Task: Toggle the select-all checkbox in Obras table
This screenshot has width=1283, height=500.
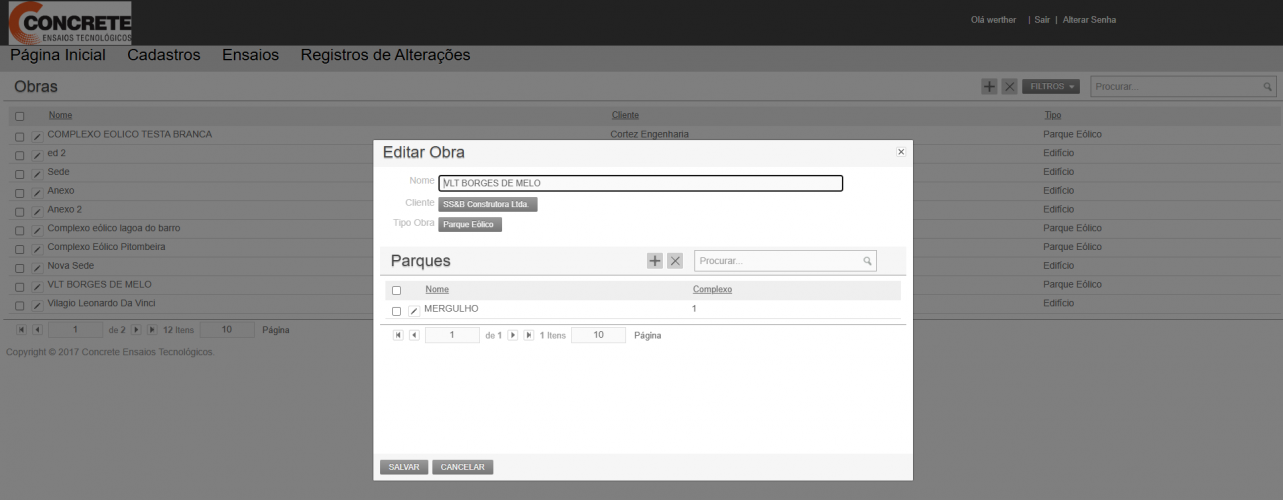Action: [19, 116]
